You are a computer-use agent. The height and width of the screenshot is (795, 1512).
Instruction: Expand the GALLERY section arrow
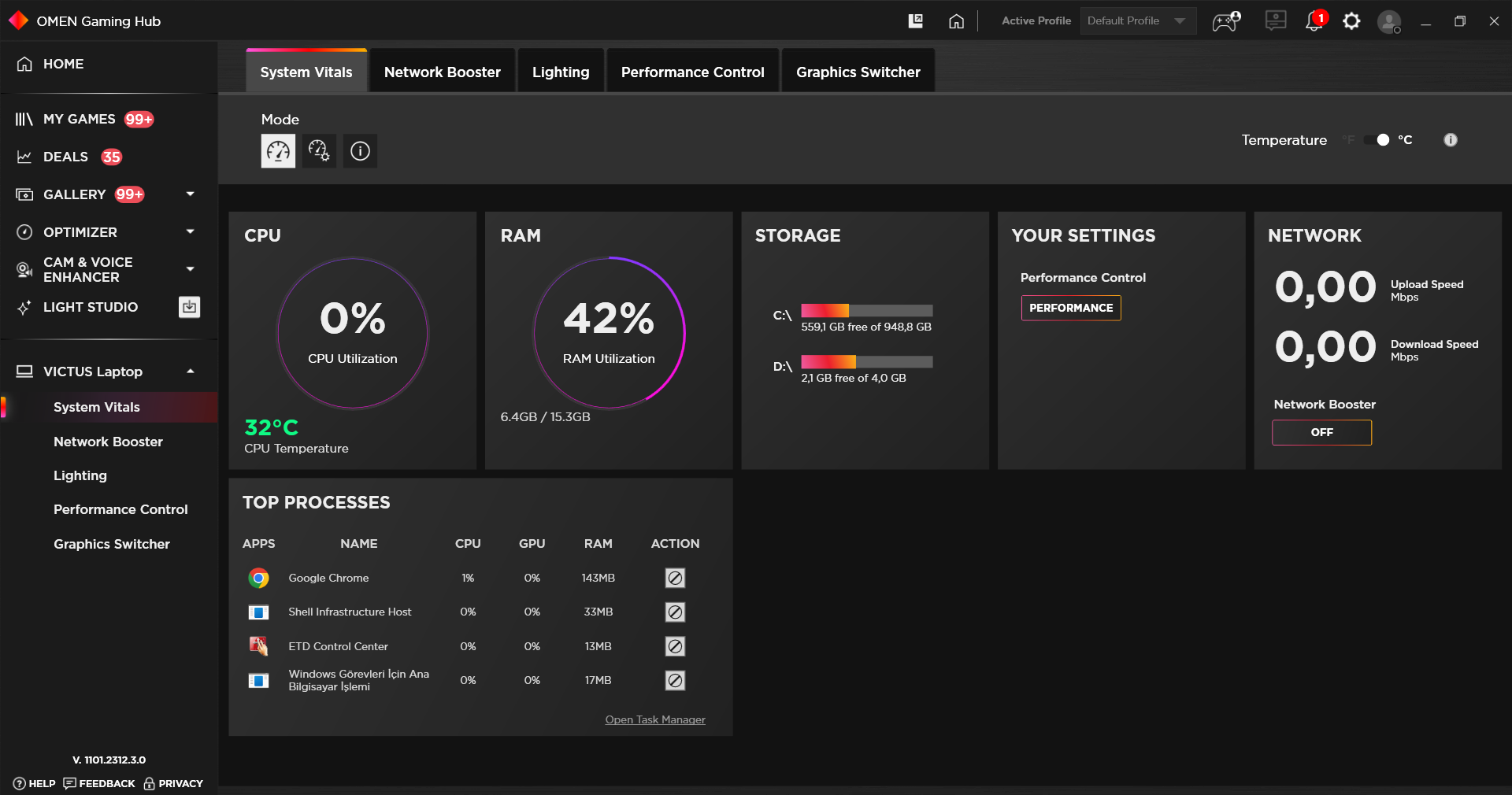(190, 194)
